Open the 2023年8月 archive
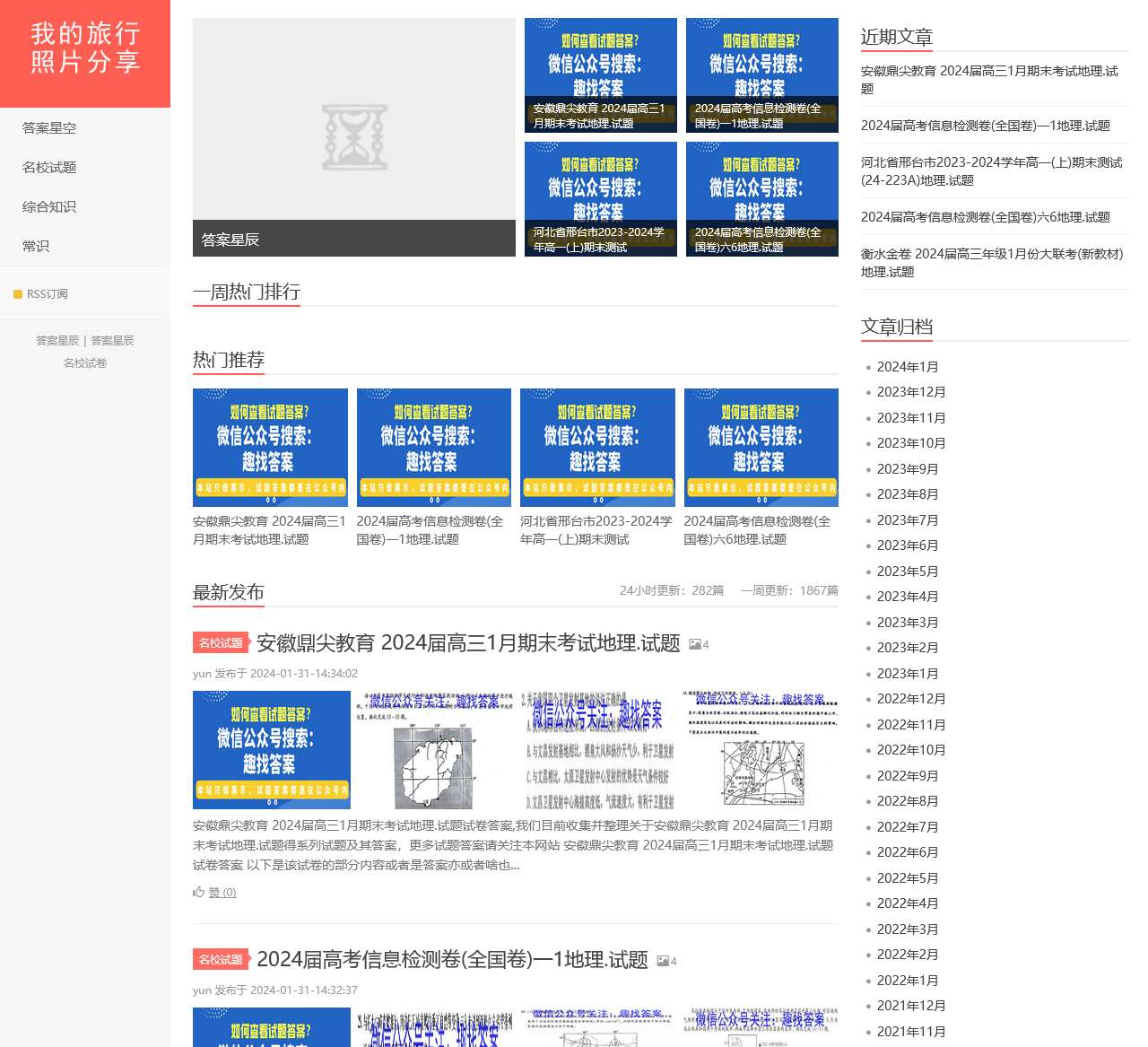This screenshot has width=1148, height=1047. (x=908, y=494)
